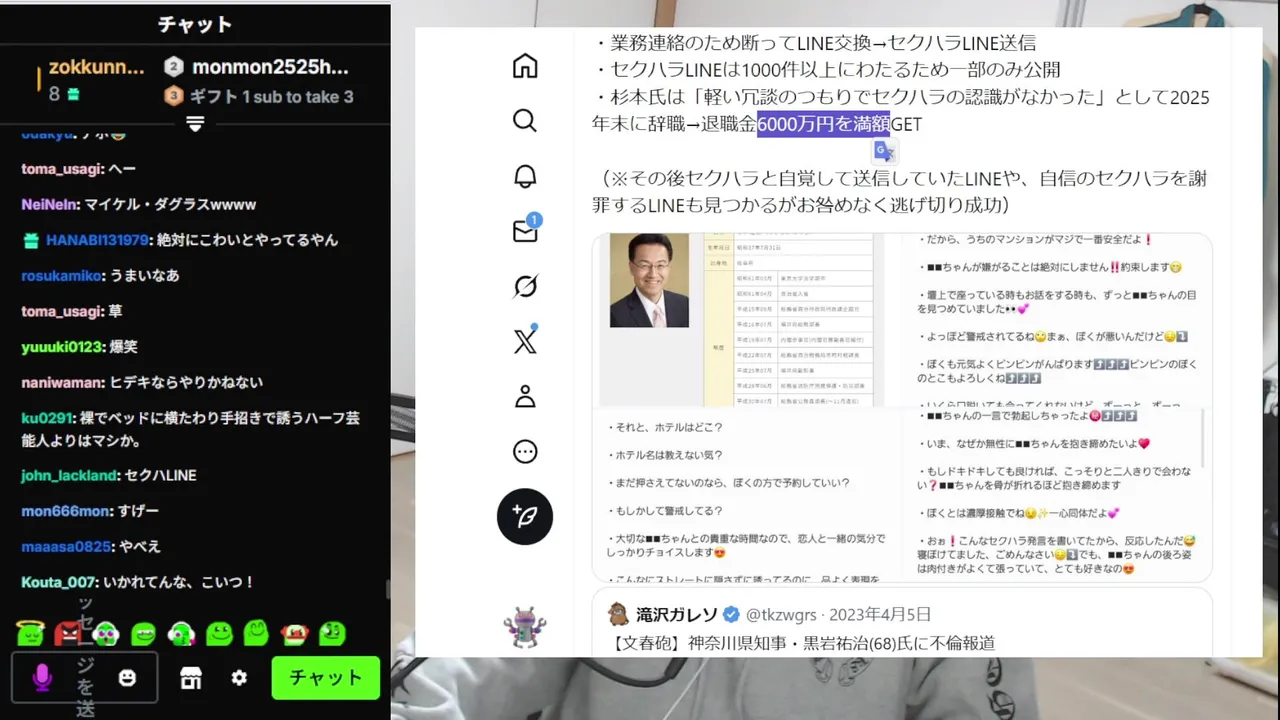
Task: Pick the red angry face emote
Action: click(x=67, y=632)
